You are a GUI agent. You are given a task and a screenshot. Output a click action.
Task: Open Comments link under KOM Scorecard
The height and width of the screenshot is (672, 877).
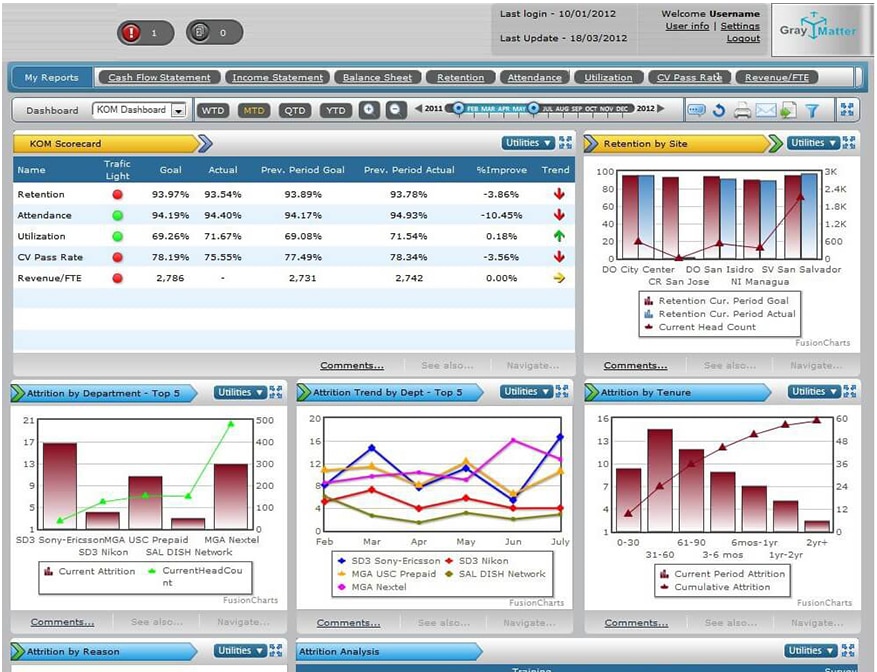[x=352, y=365]
